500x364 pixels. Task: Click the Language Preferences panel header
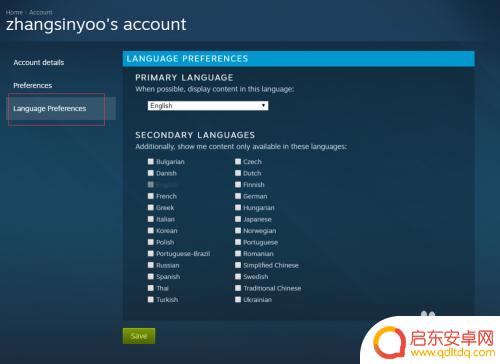(x=298, y=59)
